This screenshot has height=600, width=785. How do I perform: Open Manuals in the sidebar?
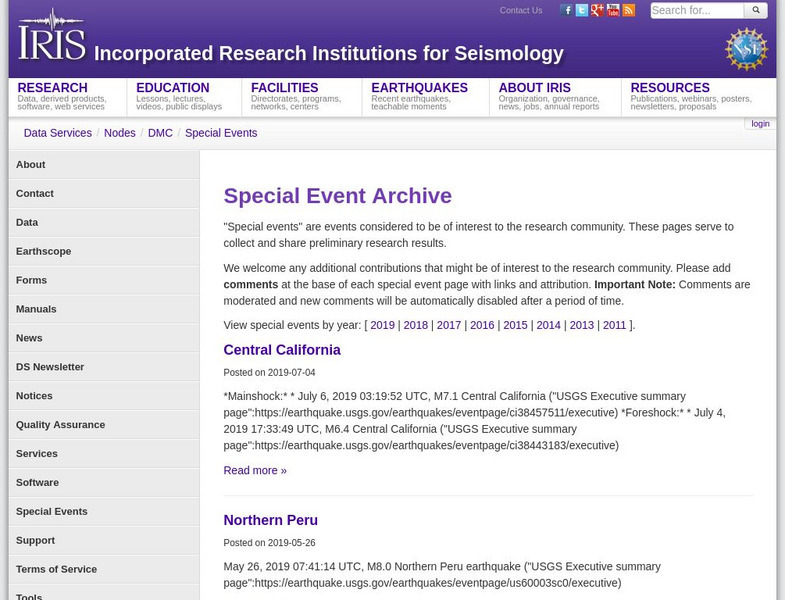click(104, 309)
